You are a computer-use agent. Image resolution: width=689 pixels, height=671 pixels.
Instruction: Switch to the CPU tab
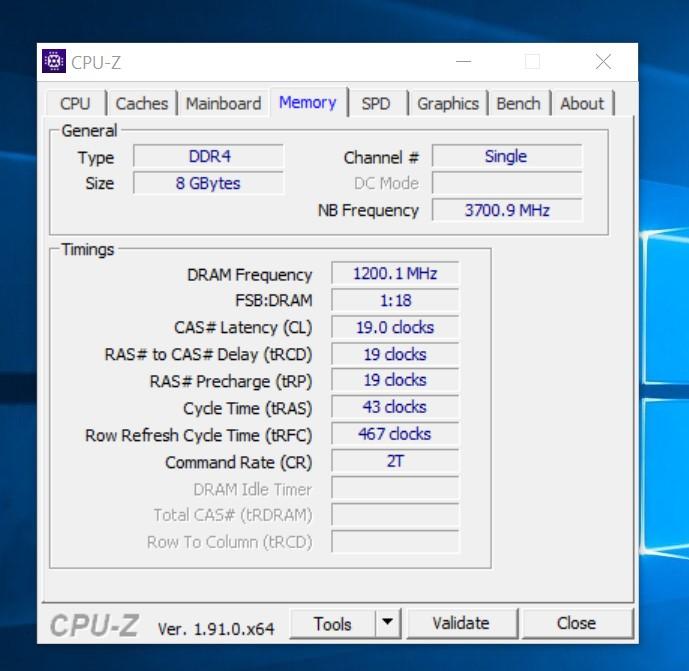75,104
